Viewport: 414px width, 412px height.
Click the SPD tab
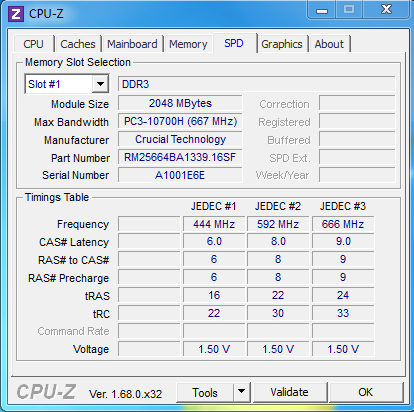click(234, 43)
